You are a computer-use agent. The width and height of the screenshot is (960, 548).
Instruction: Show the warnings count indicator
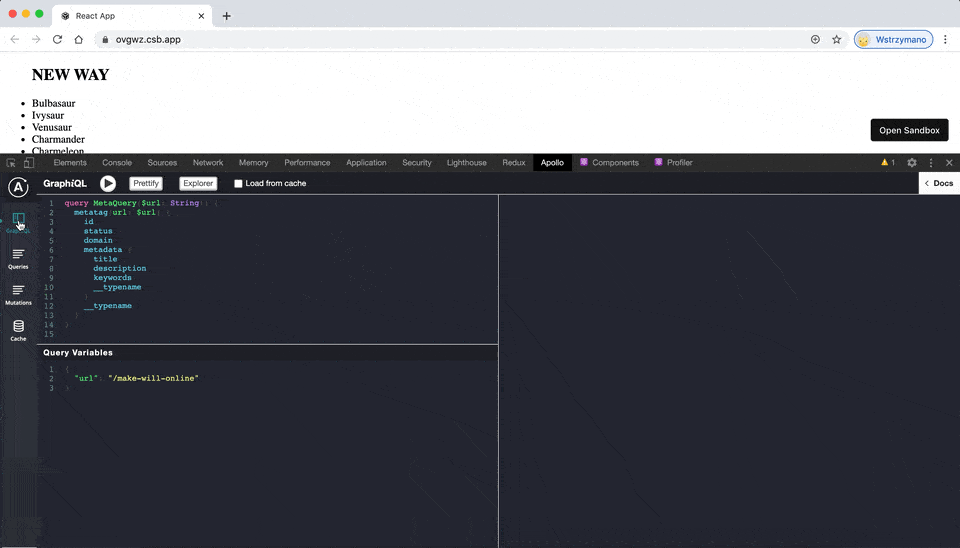[x=888, y=163]
